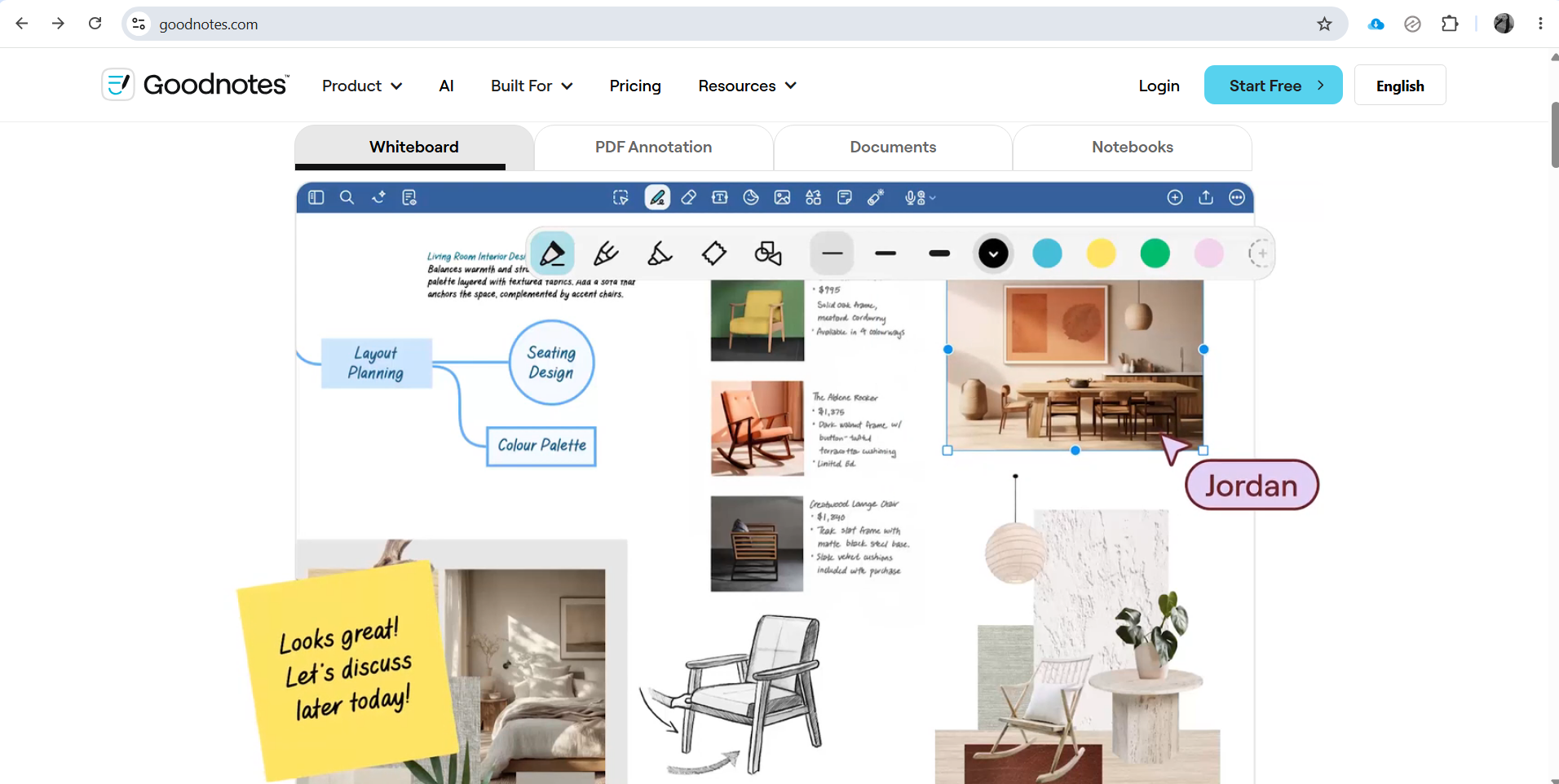Bookmark the page with the star icon

[1324, 24]
